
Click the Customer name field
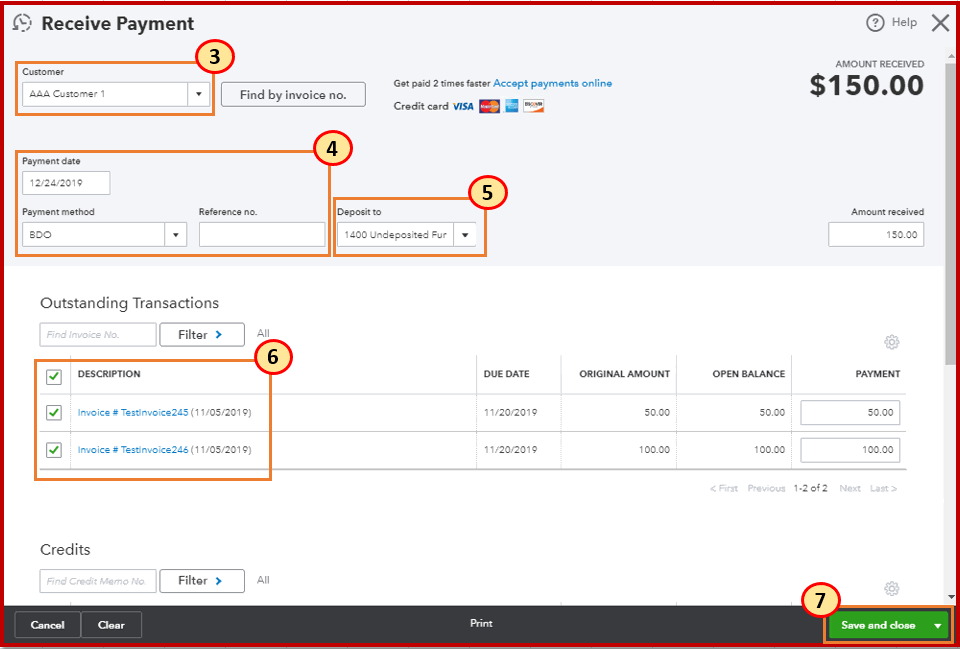tap(105, 94)
